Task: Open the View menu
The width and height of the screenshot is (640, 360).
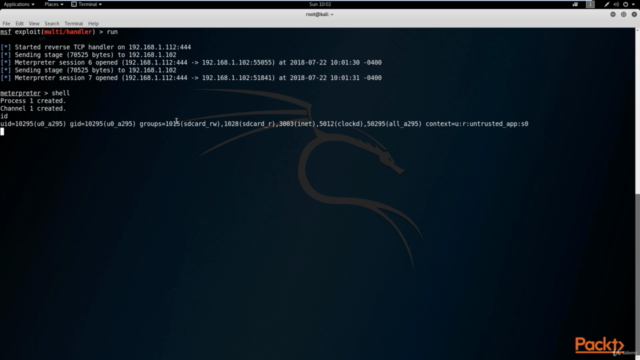Action: click(x=34, y=24)
